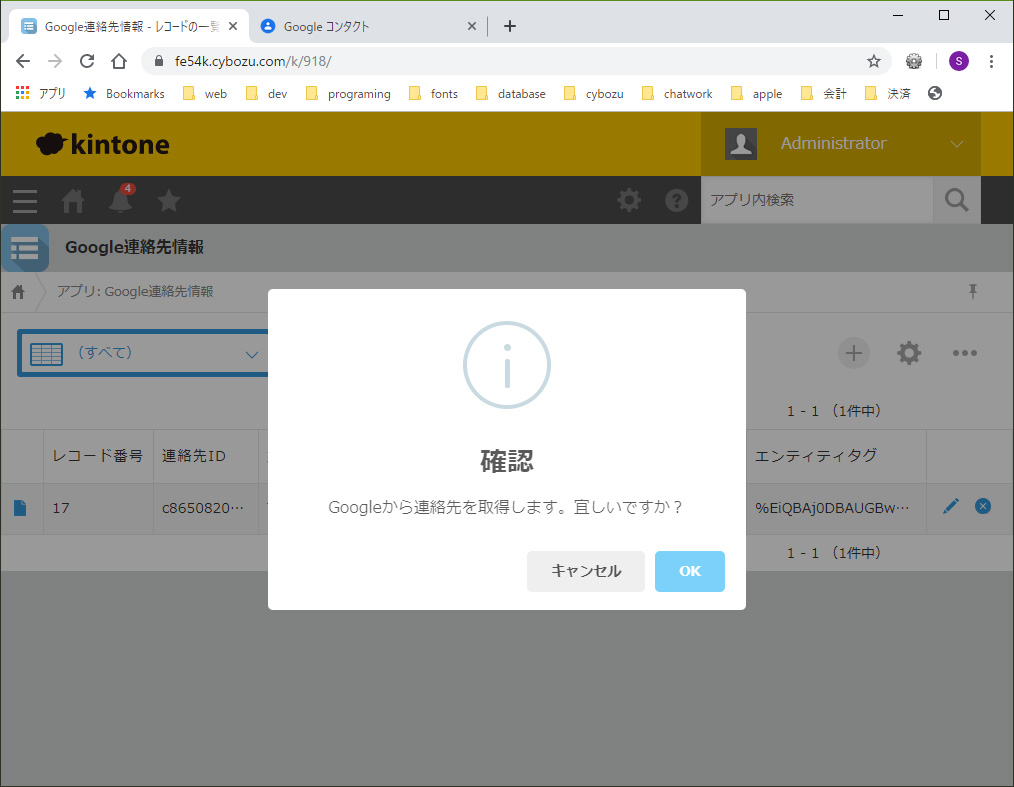Go back in browser history

click(23, 61)
